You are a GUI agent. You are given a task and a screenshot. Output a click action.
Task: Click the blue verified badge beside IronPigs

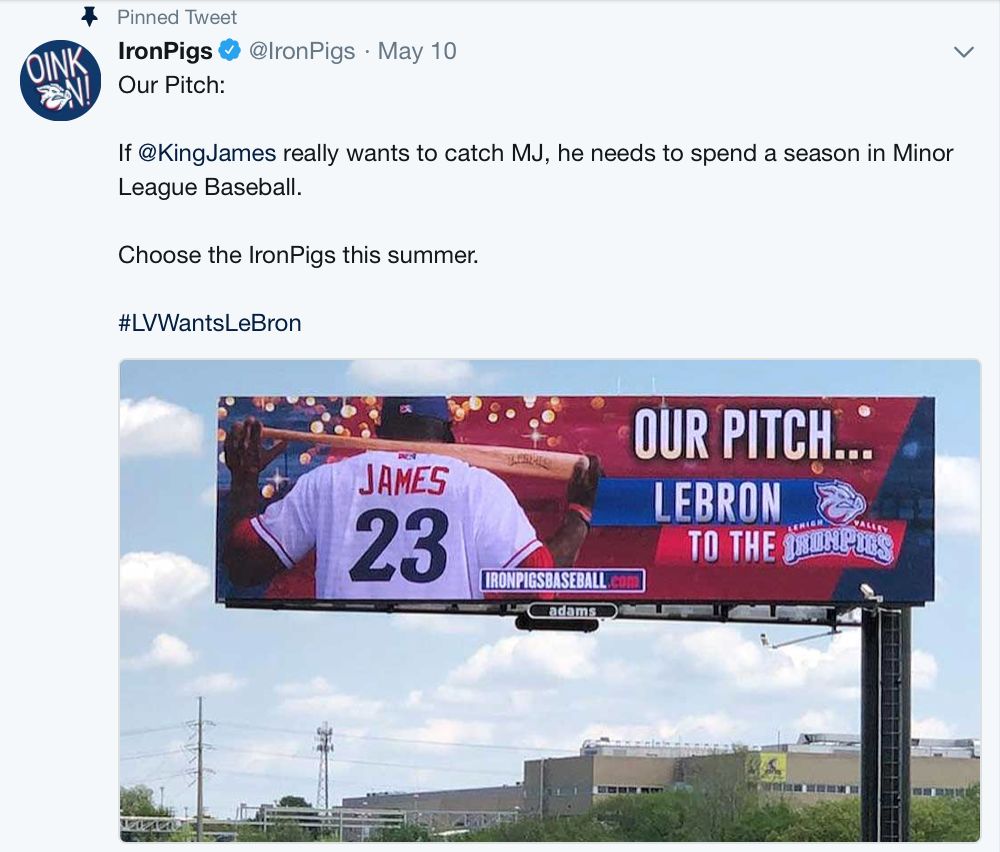[x=230, y=51]
